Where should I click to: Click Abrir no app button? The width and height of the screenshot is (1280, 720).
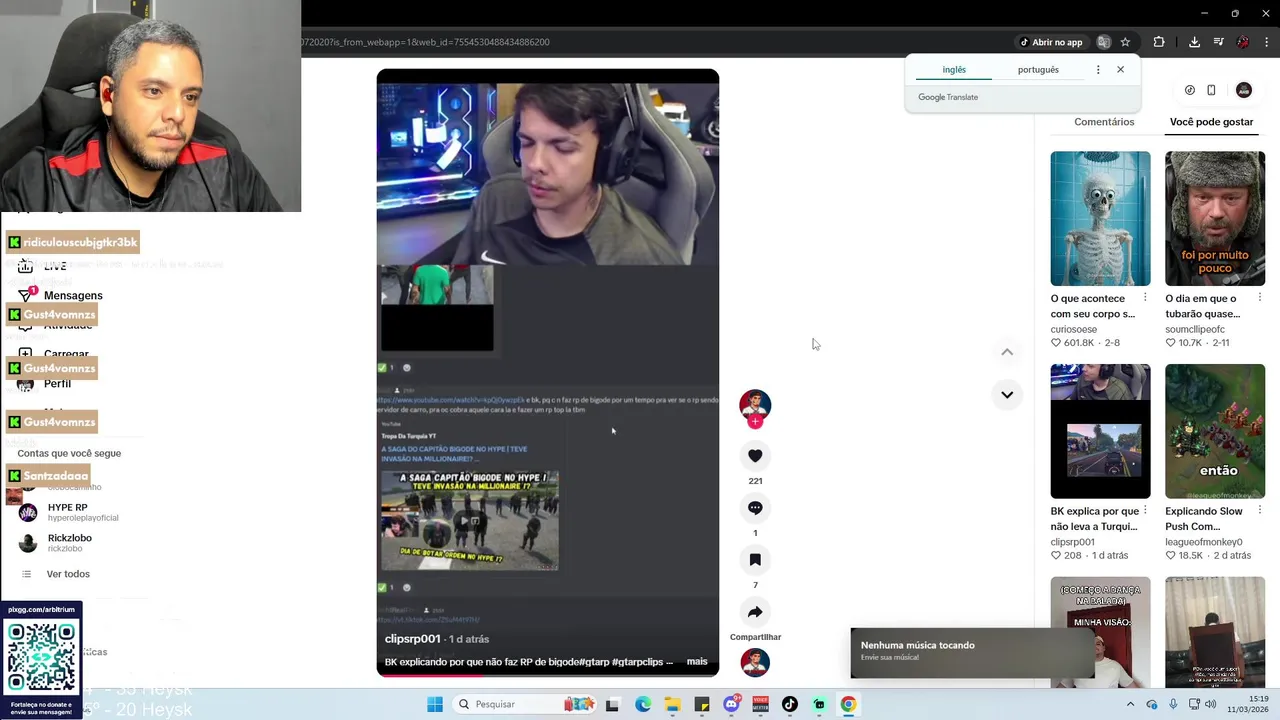[1051, 42]
